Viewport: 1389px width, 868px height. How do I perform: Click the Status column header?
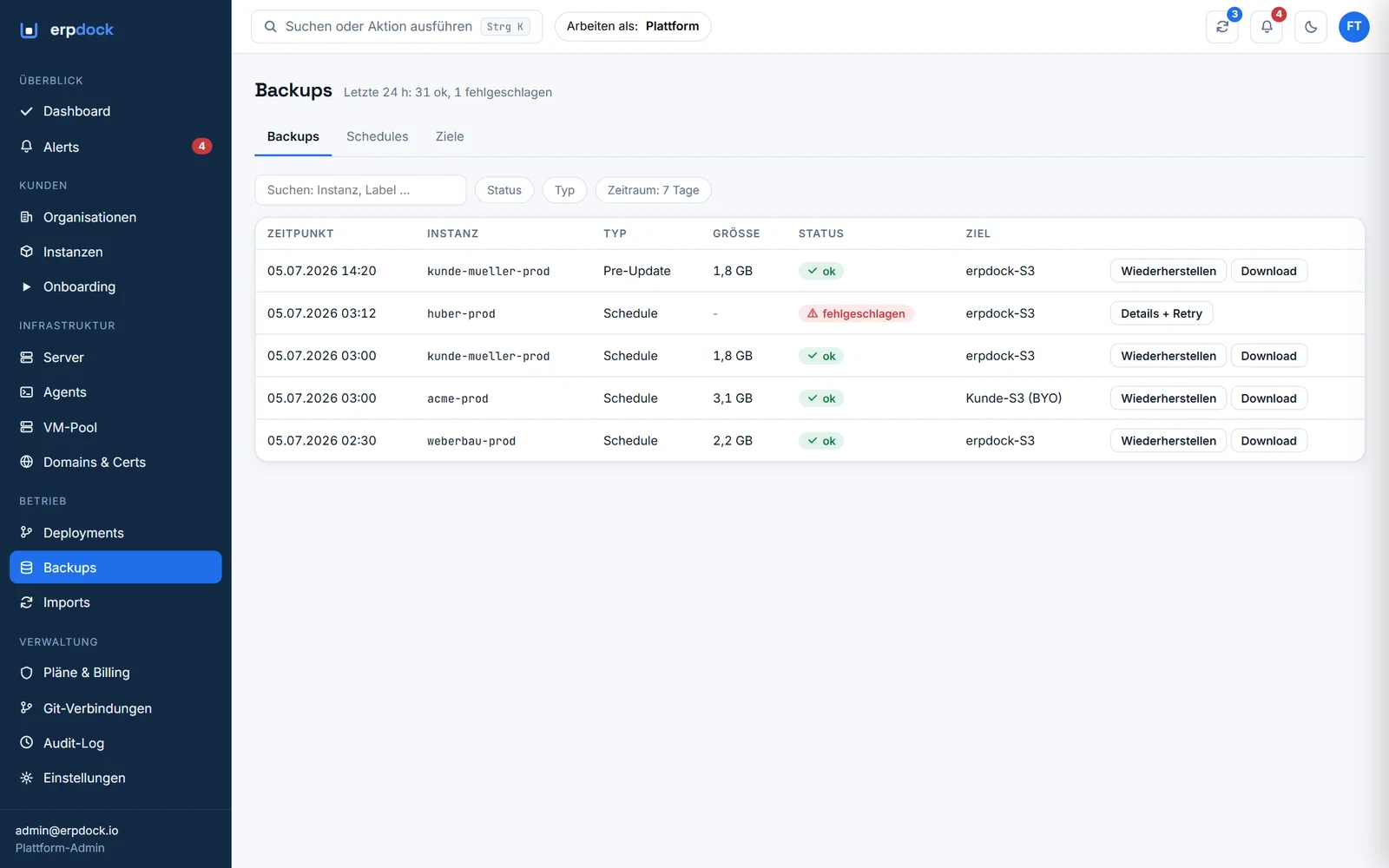point(821,233)
